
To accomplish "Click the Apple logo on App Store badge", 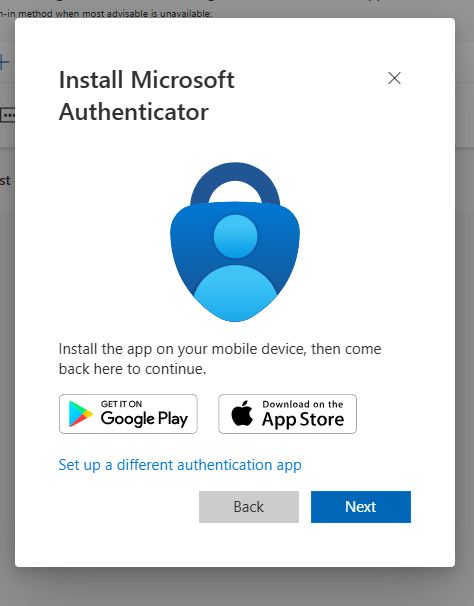I will point(242,413).
